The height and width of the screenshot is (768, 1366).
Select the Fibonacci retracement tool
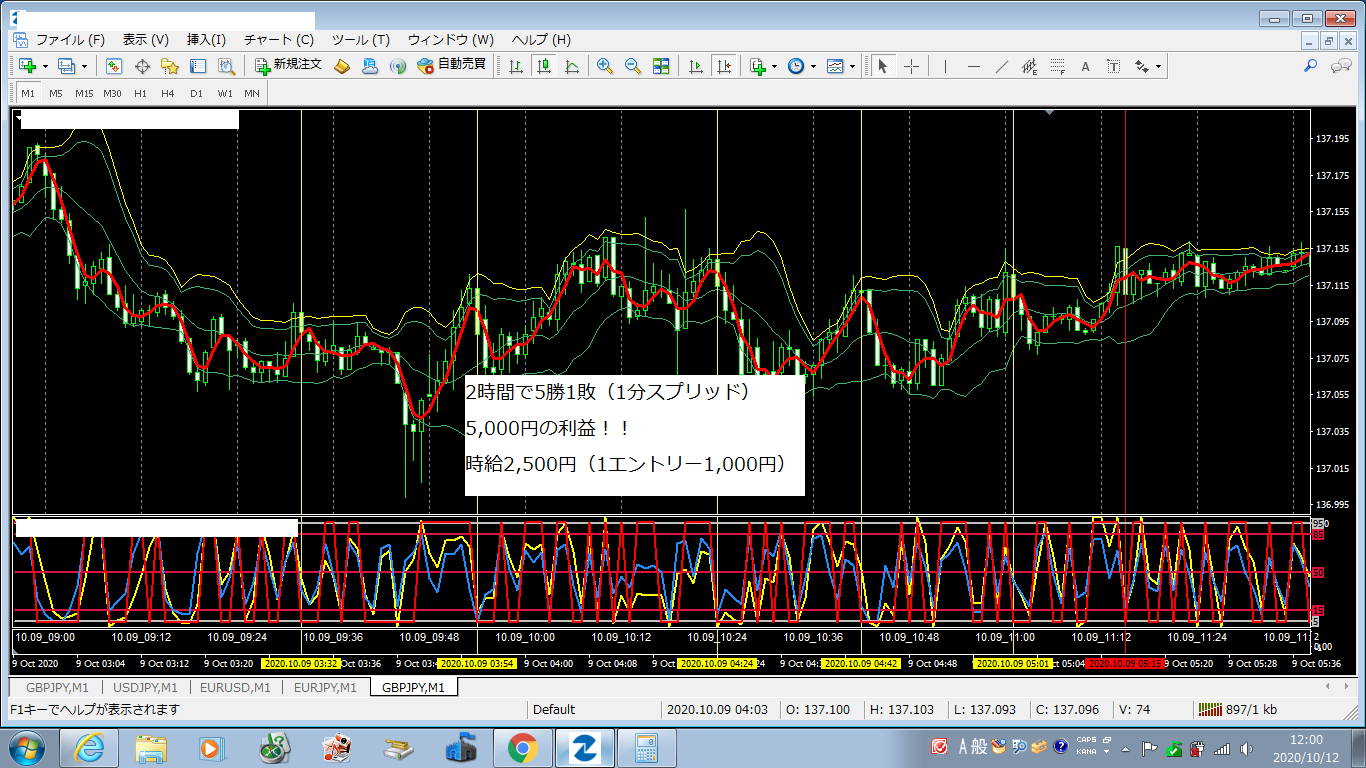(x=1057, y=66)
